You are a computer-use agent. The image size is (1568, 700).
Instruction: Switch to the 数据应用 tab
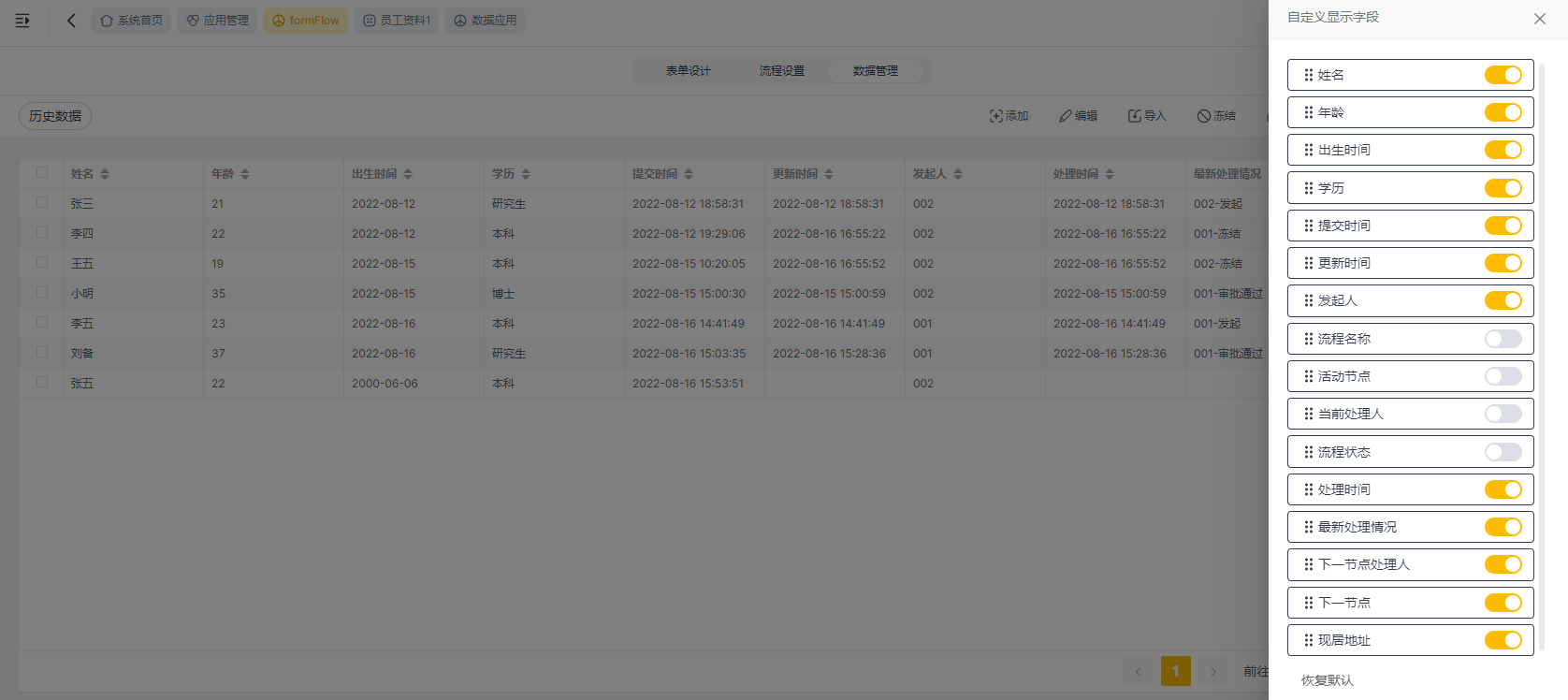pos(485,21)
